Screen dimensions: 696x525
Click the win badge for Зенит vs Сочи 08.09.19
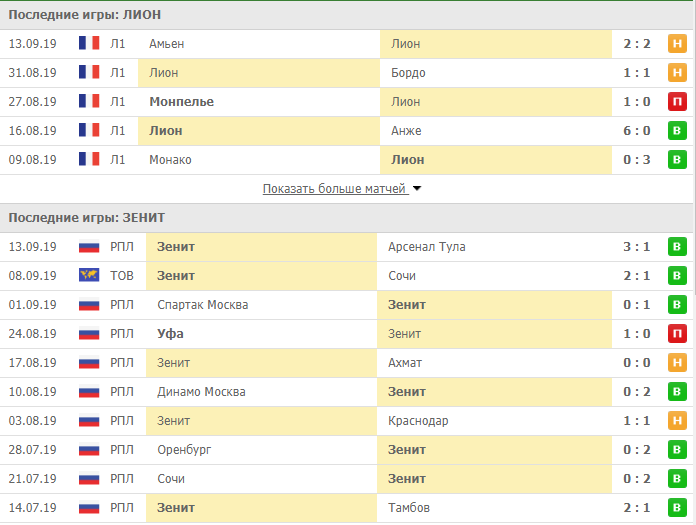click(677, 276)
